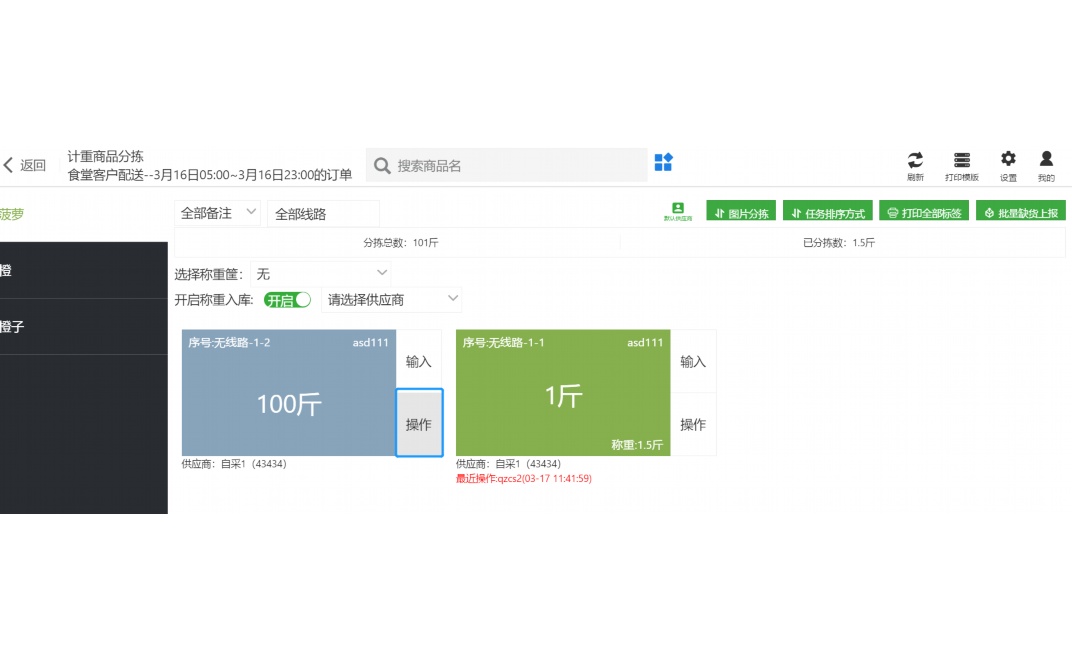Click the back arrow 返回
Viewport: 1072px width, 660px height.
(24, 165)
